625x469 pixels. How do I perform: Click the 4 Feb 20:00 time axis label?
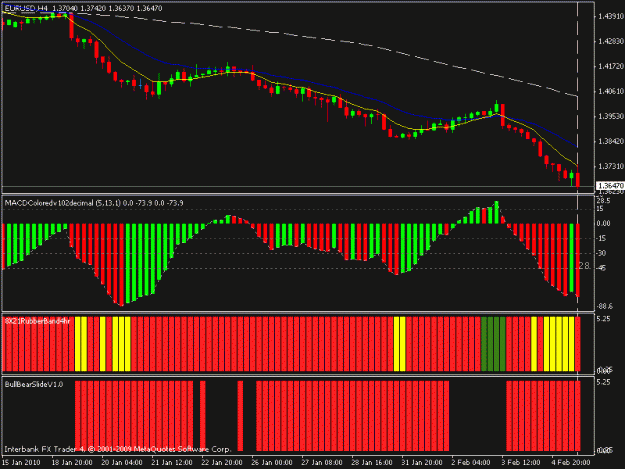click(571, 463)
